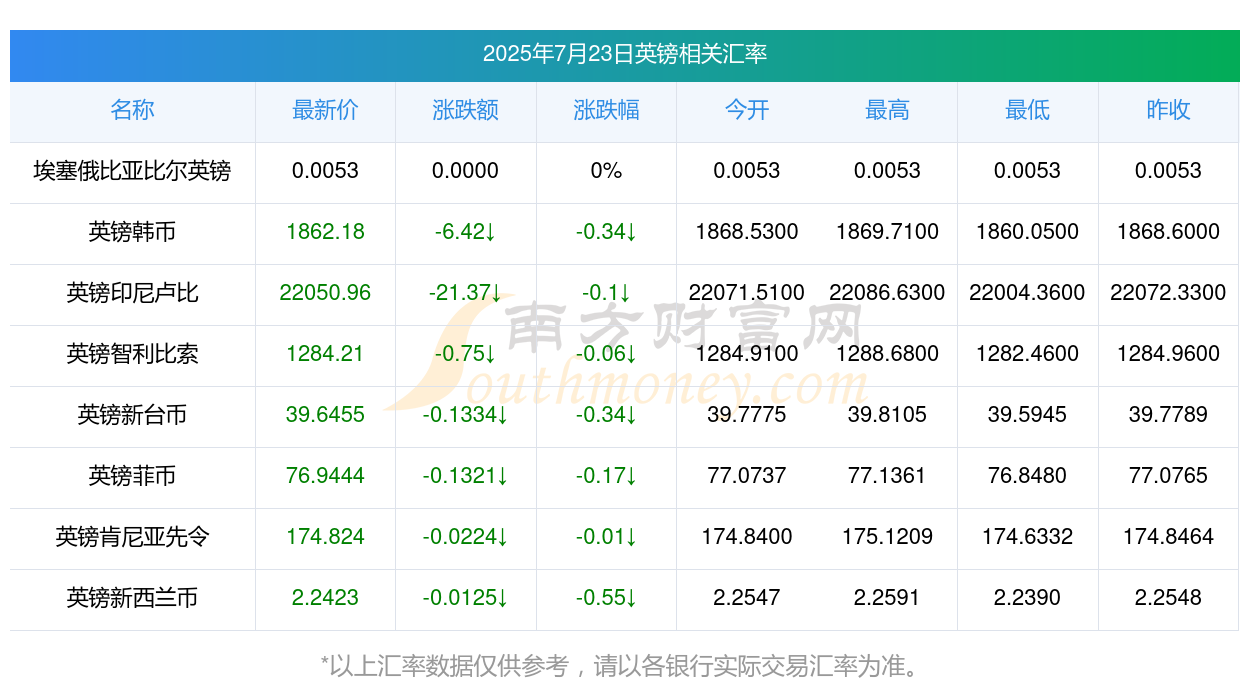Screen dimensions: 1250x698
Task: Click high value 1869.7100
Action: point(887,232)
